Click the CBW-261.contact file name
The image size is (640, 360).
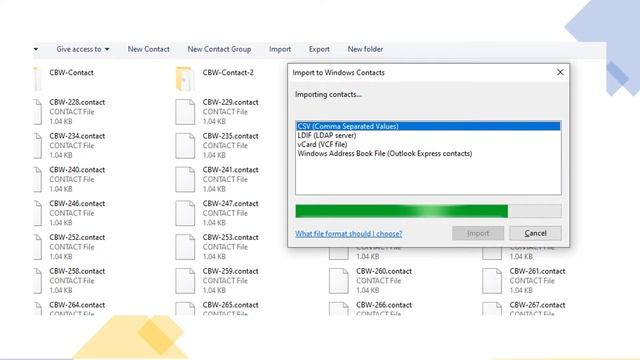tap(538, 271)
